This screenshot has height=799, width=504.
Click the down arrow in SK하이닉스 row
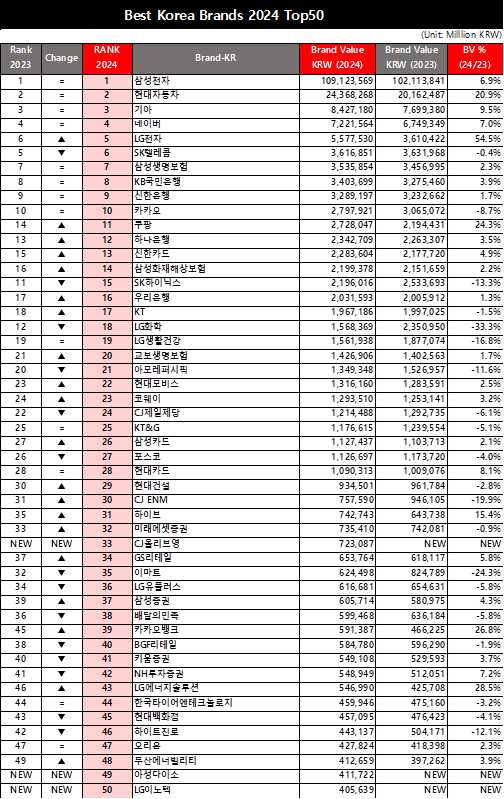tap(62, 283)
